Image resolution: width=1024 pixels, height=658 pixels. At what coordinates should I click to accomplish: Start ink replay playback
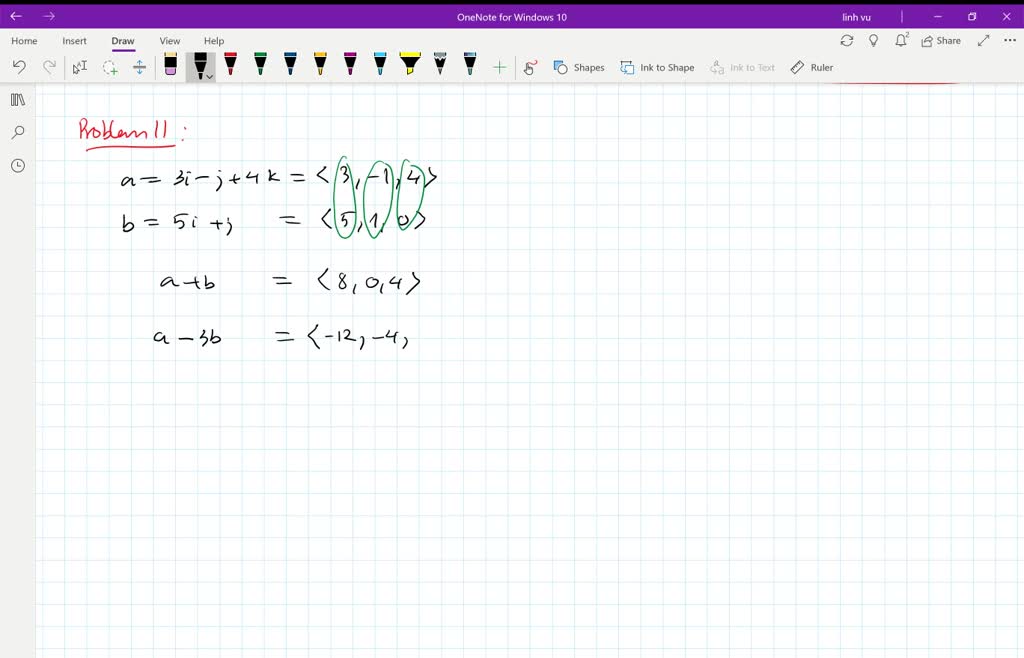[x=530, y=67]
